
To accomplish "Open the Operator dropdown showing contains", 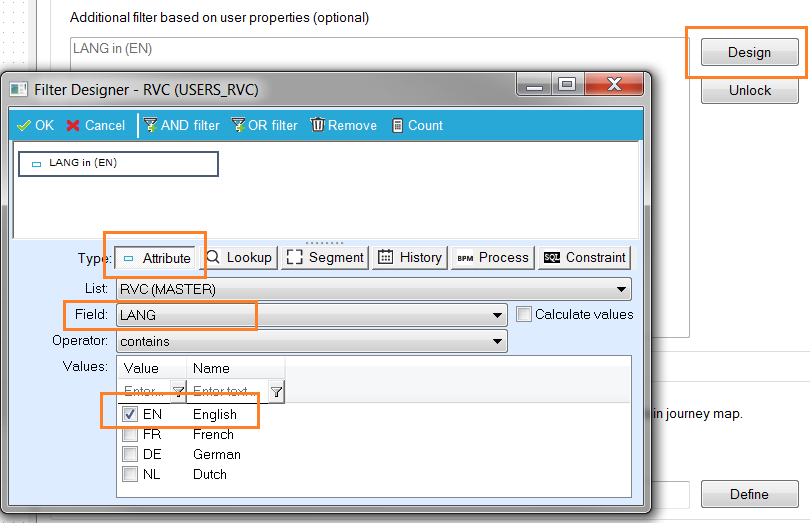I will [x=312, y=342].
